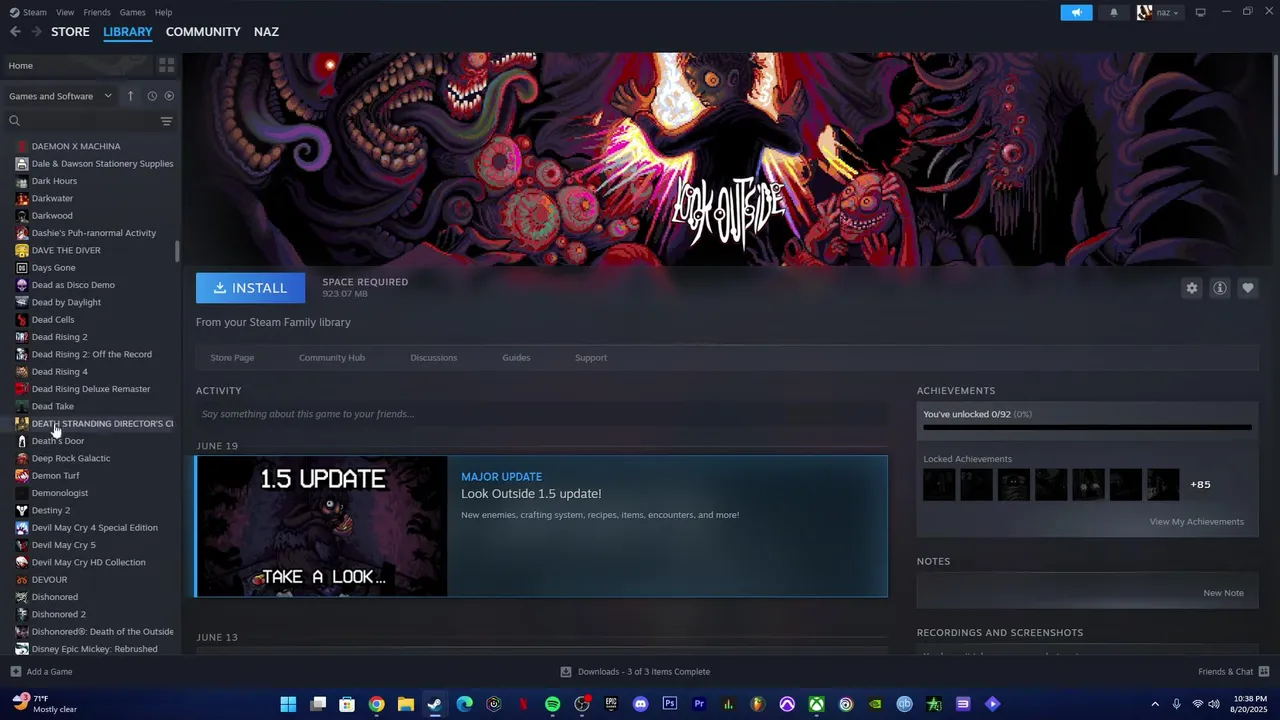Open the Help menu
The image size is (1280, 720).
tap(163, 12)
